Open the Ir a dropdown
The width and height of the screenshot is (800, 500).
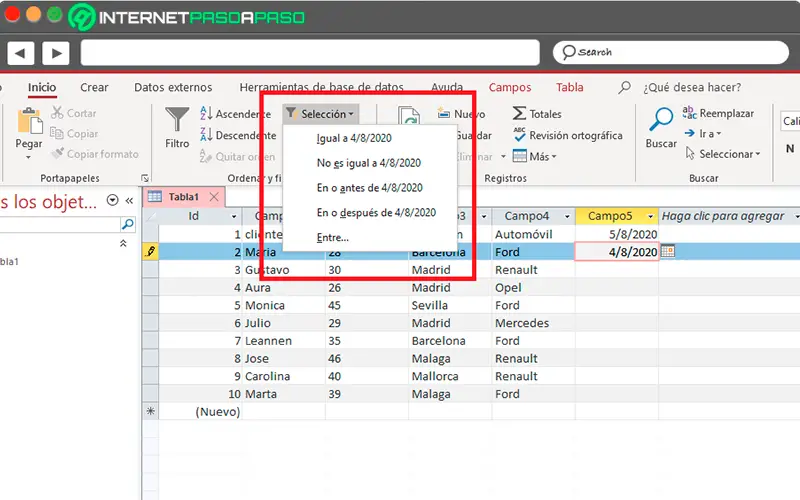pyautogui.click(x=703, y=134)
